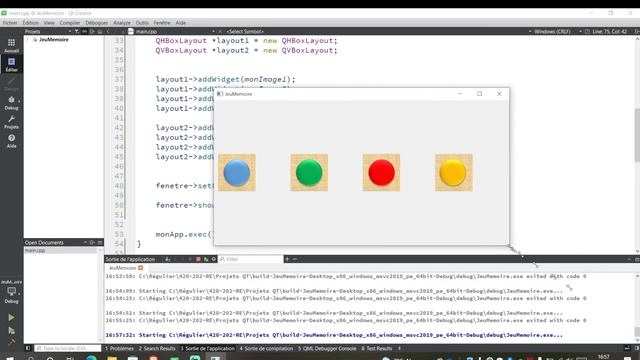Screen dimensions: 640x360
Task: Show the 1 Problèmes pane
Action: 119,348
